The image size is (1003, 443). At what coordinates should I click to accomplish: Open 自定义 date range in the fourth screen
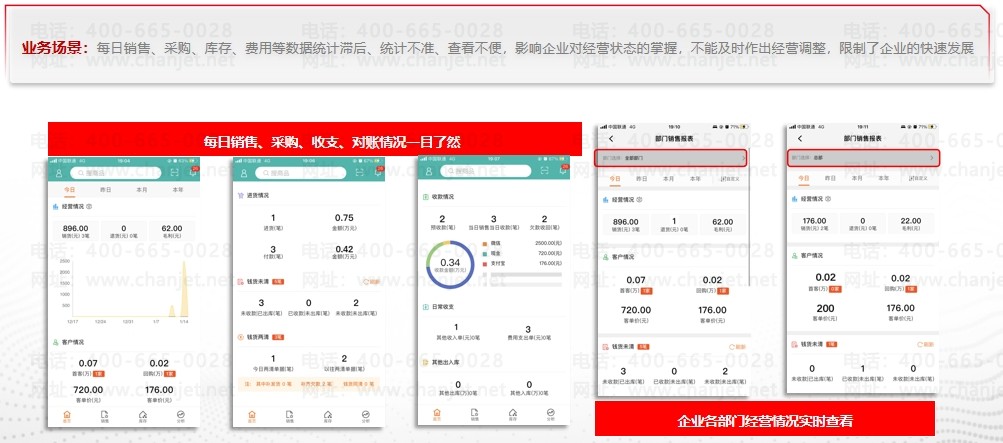pyautogui.click(x=731, y=178)
